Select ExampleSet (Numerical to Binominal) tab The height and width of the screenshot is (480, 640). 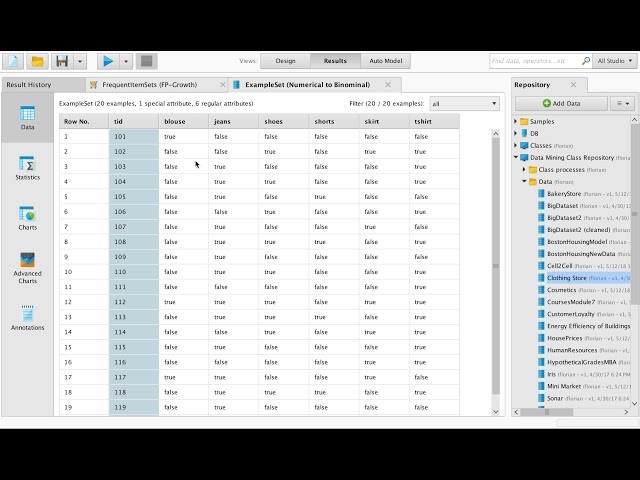[307, 84]
